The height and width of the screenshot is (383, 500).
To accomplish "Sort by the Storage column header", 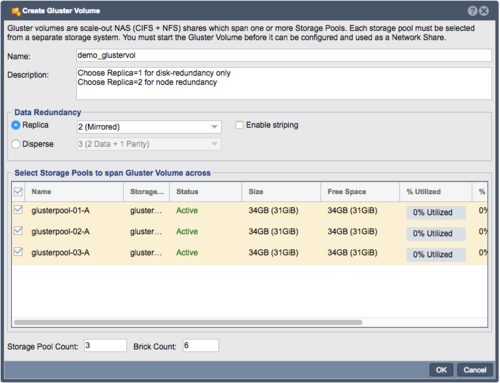I will [x=147, y=192].
